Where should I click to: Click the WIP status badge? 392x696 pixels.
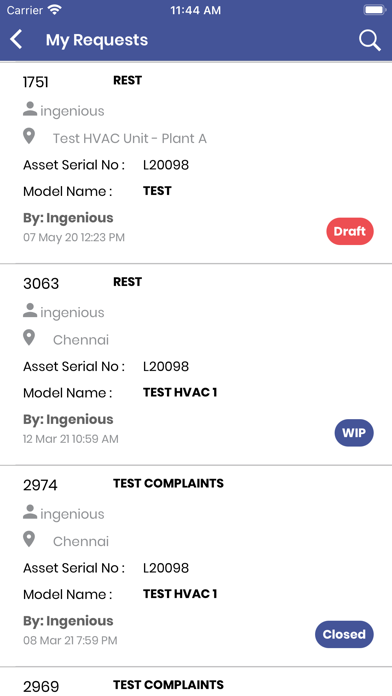click(x=354, y=433)
